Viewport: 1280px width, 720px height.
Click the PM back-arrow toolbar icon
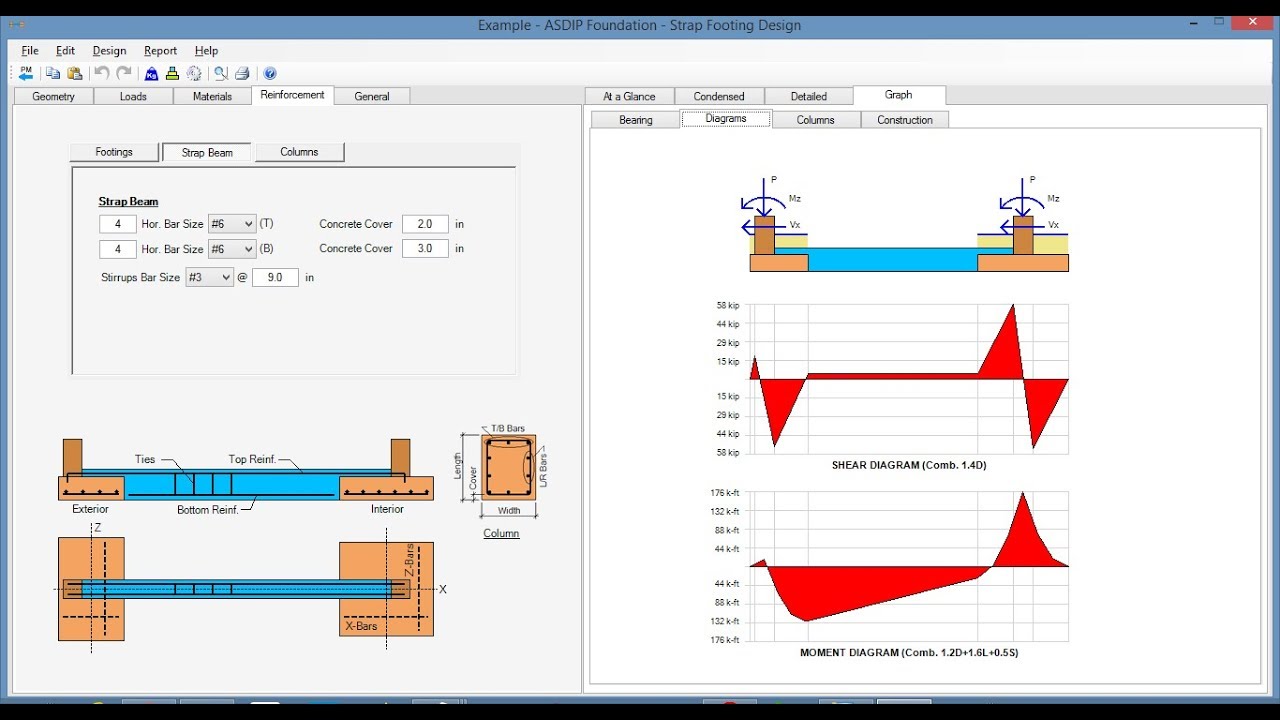(26, 73)
